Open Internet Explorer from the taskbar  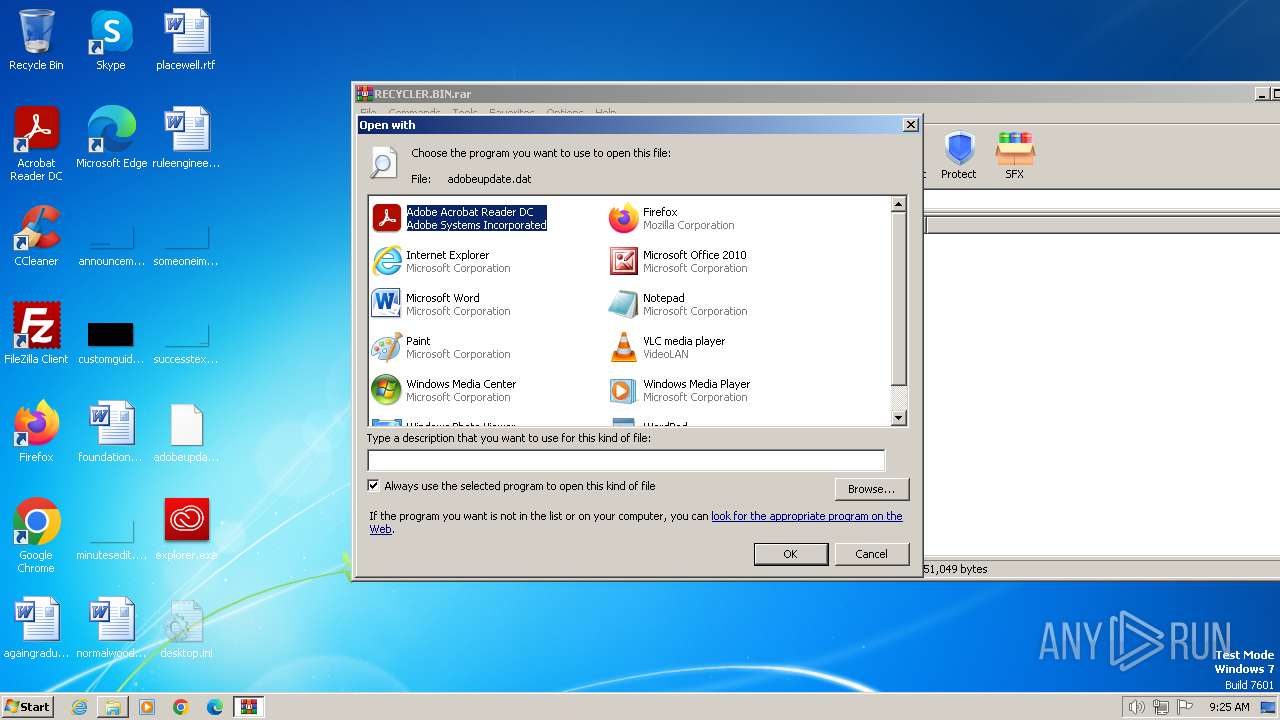80,707
